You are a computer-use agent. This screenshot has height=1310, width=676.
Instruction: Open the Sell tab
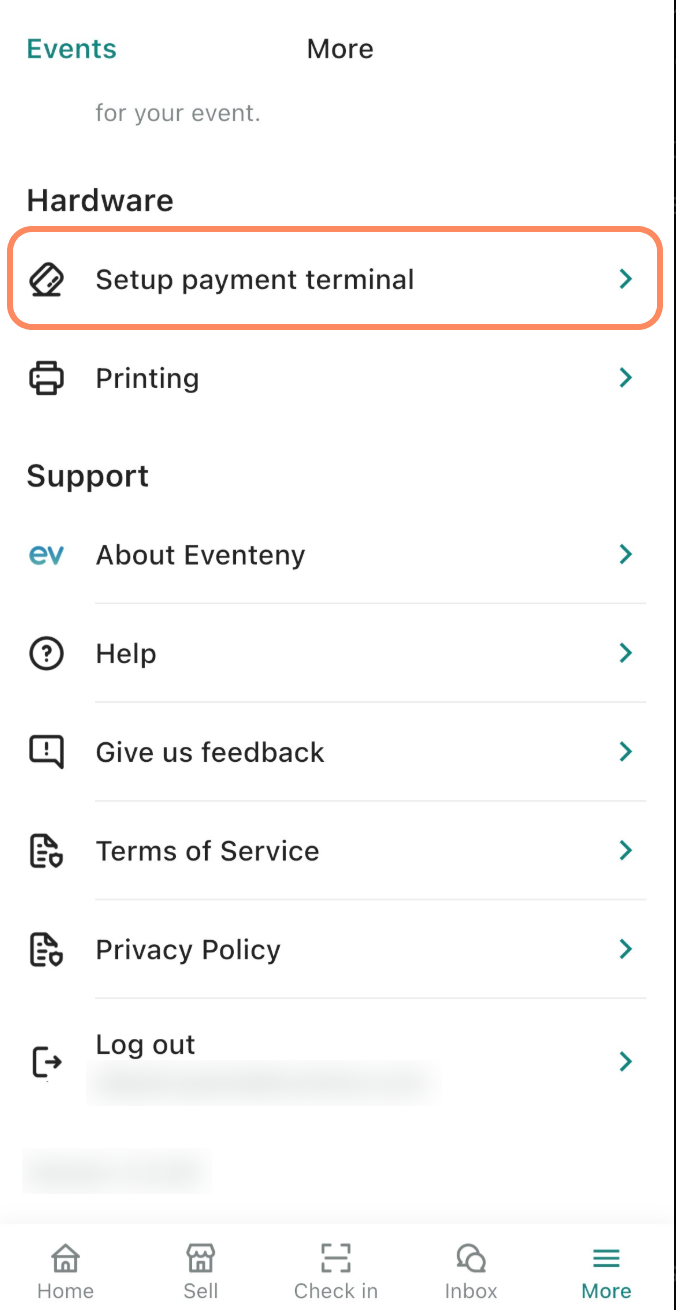tap(201, 1272)
